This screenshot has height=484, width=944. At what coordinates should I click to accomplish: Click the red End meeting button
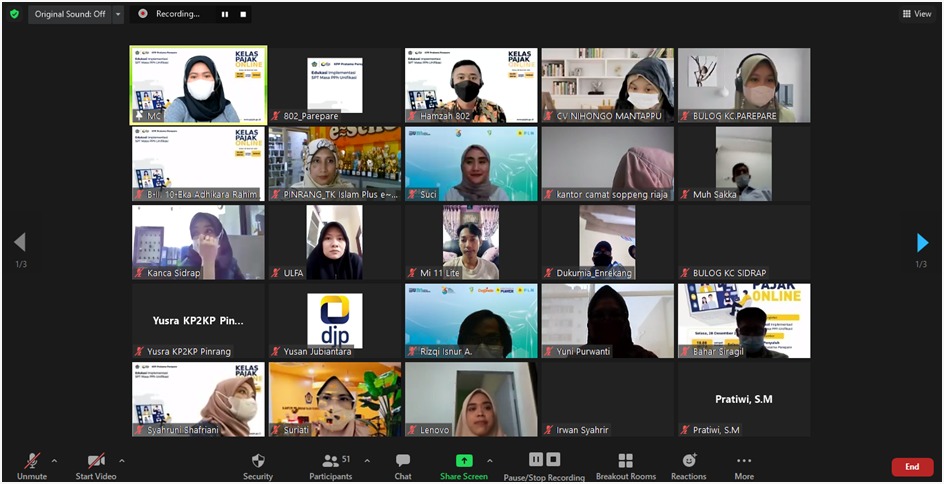coord(912,467)
